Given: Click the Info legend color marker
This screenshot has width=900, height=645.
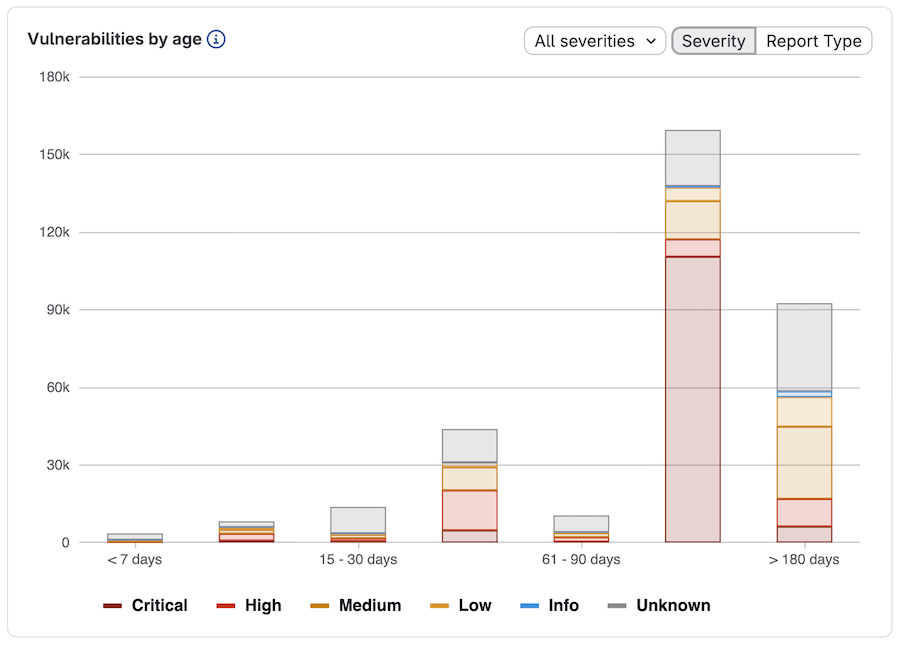Looking at the screenshot, I should click(x=529, y=605).
